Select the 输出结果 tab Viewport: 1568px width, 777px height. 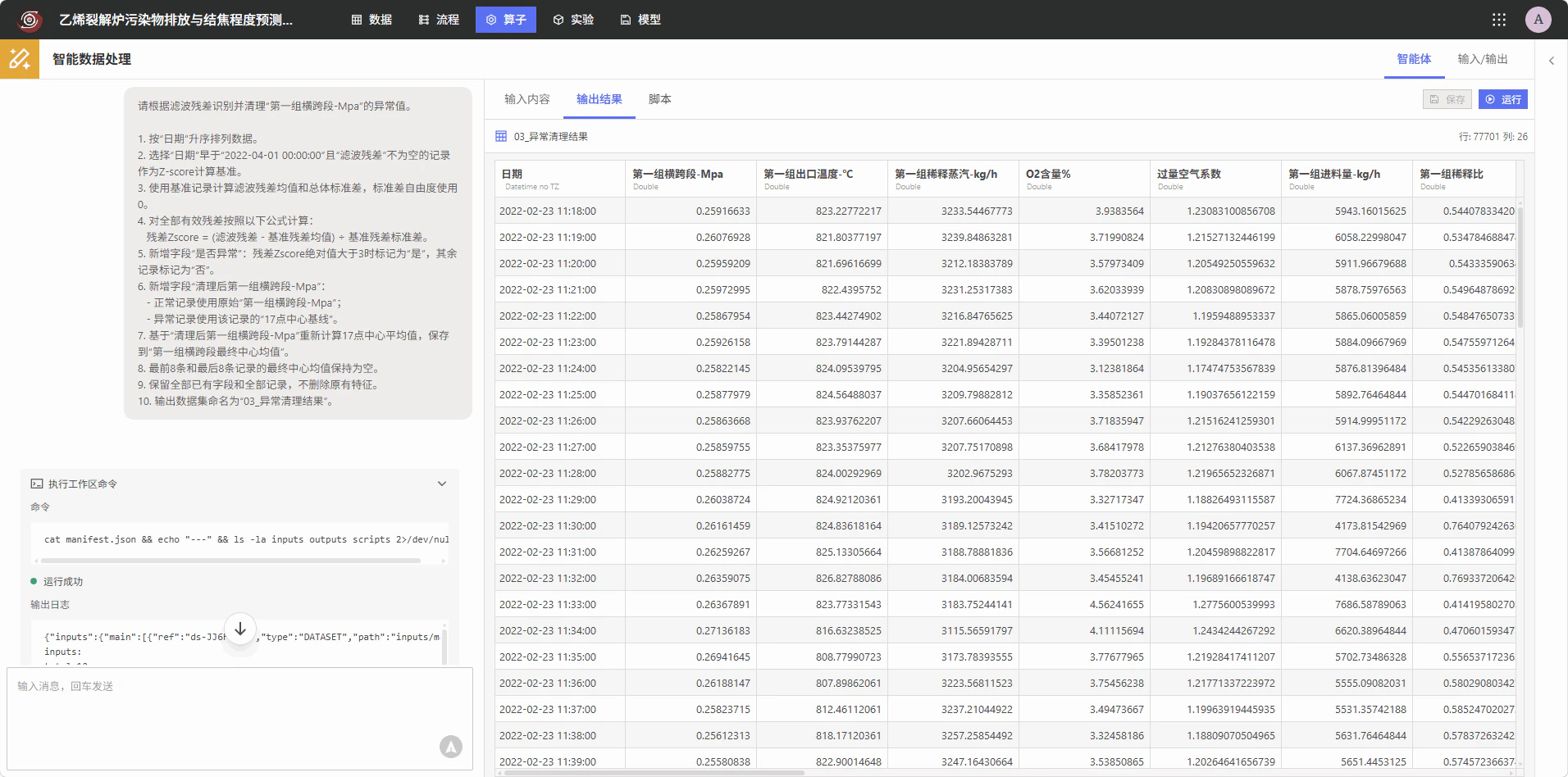[599, 99]
